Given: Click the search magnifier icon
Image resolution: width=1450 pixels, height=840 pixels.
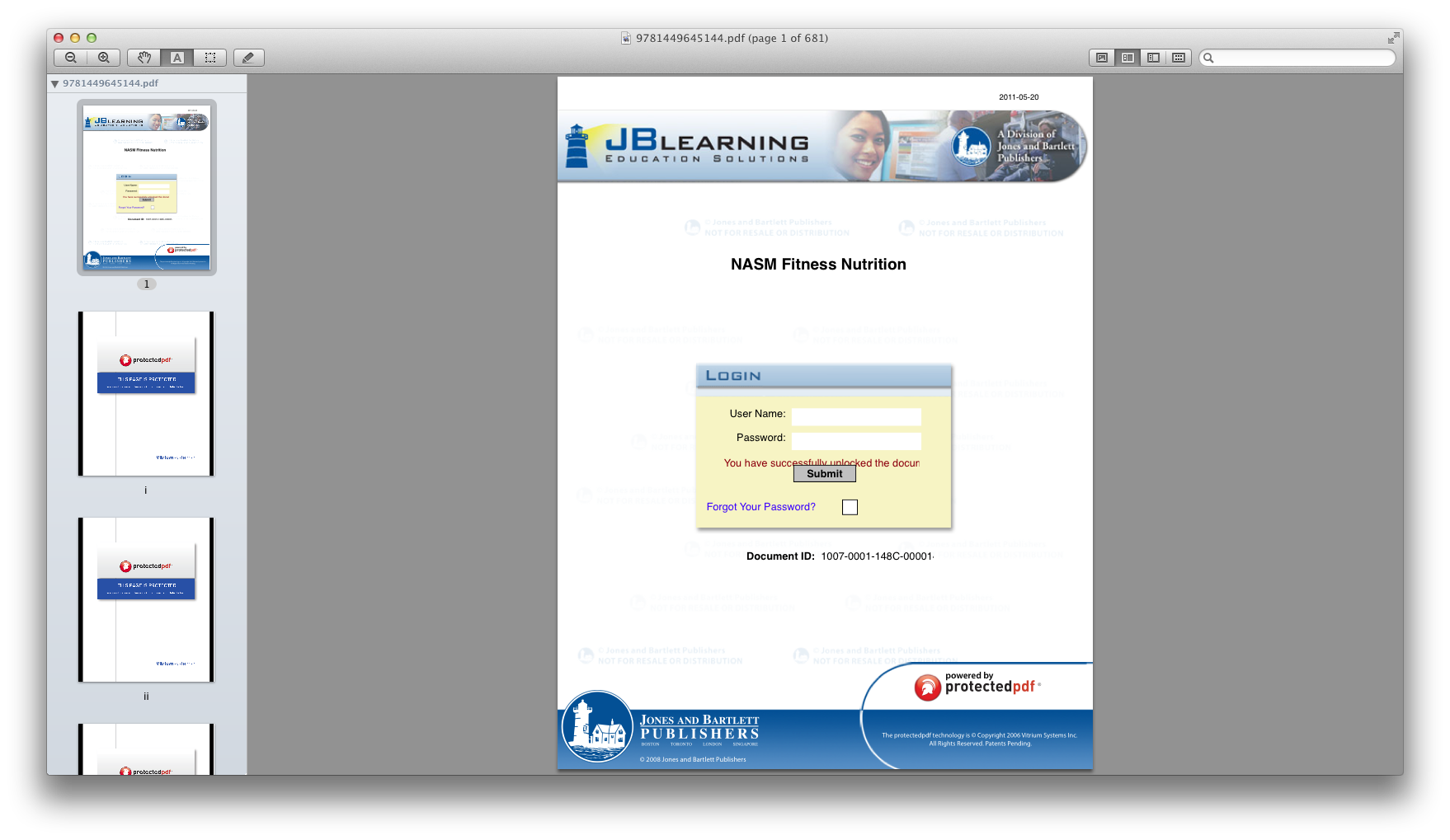Looking at the screenshot, I should (1209, 58).
